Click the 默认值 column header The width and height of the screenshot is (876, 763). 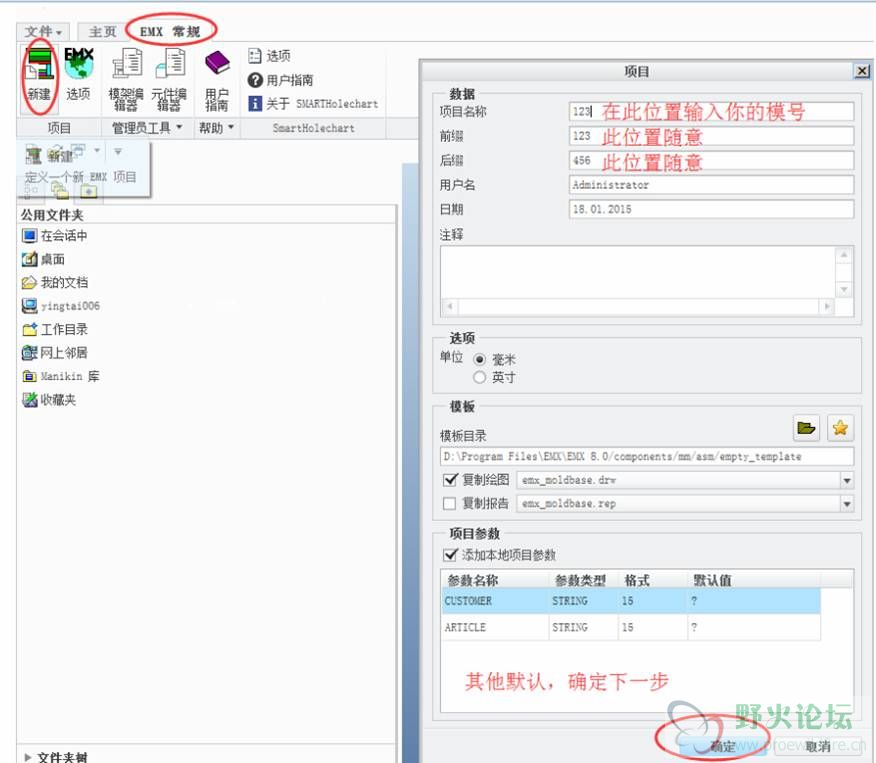754,580
